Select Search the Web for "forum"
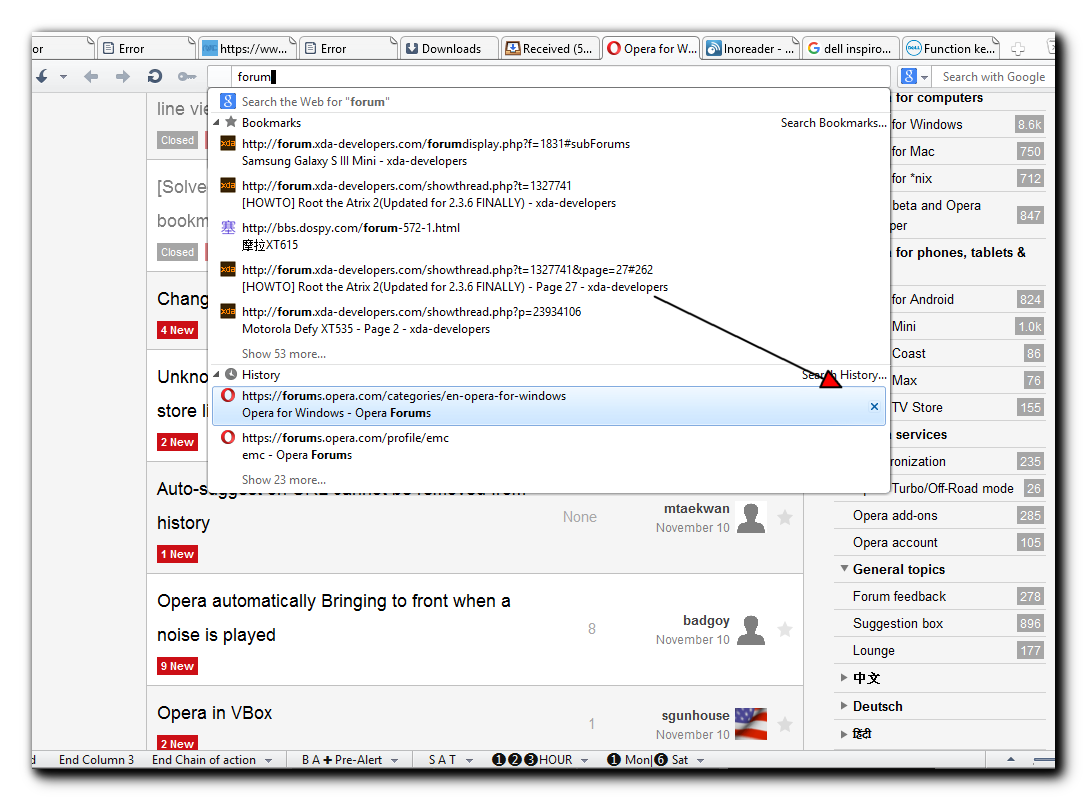1089x803 pixels. tap(549, 101)
